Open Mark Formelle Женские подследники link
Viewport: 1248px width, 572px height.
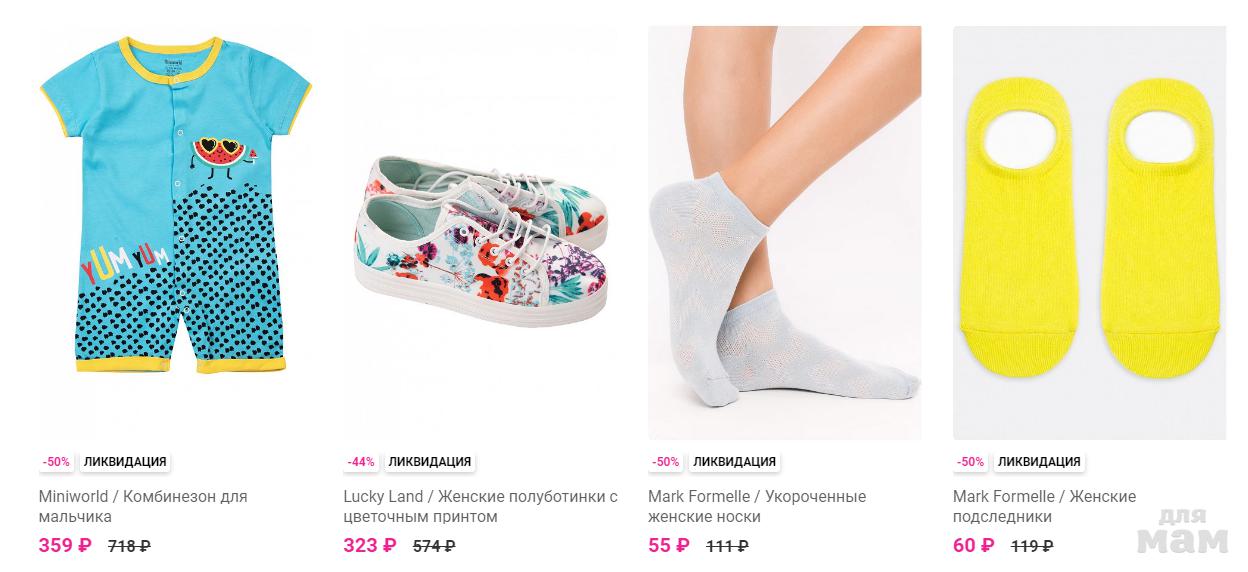pyautogui.click(x=1044, y=506)
